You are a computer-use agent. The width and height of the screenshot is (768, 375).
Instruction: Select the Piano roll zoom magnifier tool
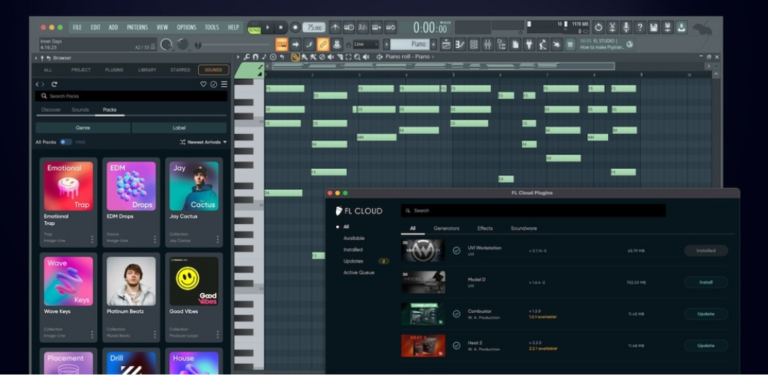pyautogui.click(x=357, y=57)
